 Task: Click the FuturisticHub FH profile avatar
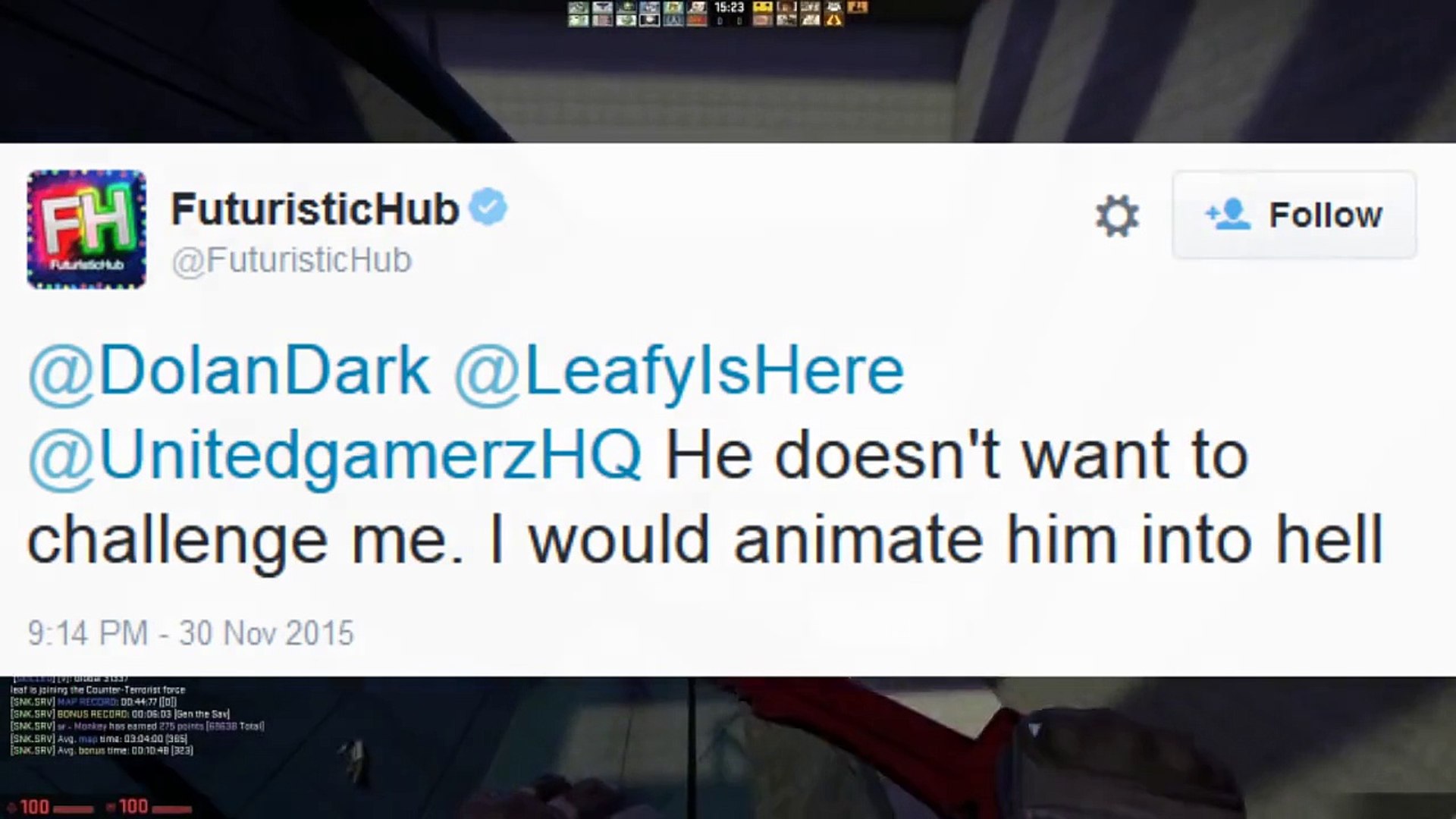86,229
